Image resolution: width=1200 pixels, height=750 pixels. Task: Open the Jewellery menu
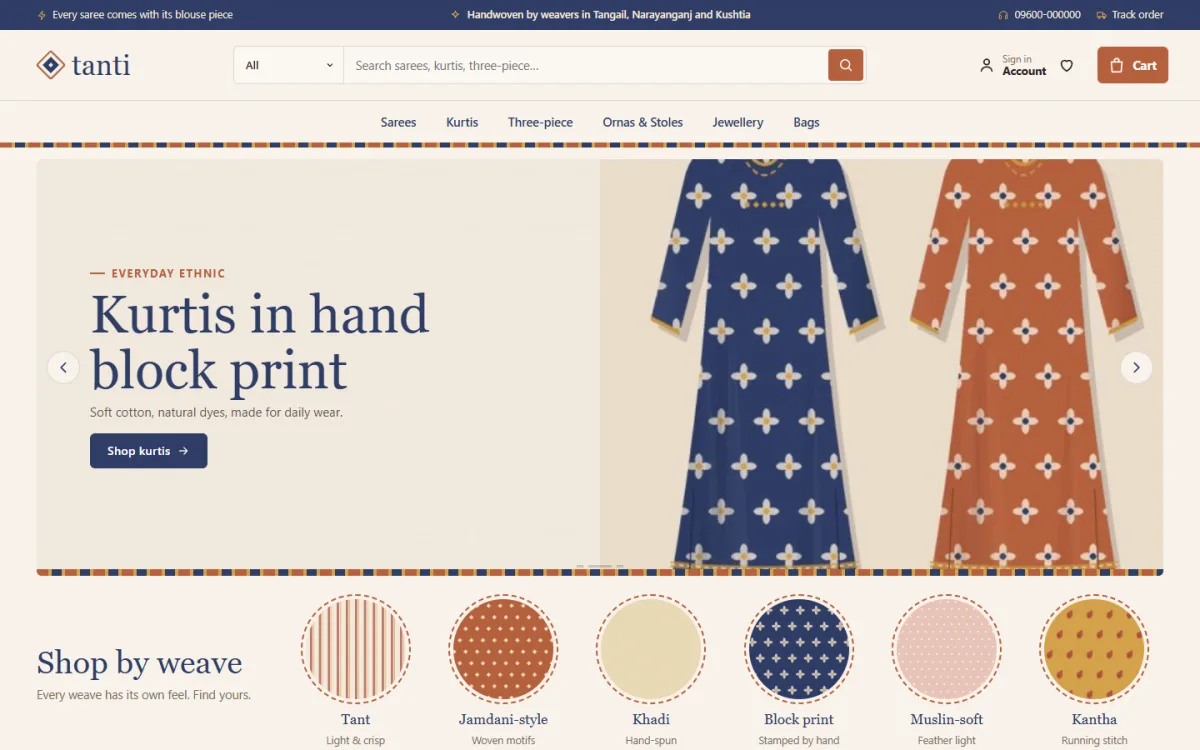tap(738, 122)
